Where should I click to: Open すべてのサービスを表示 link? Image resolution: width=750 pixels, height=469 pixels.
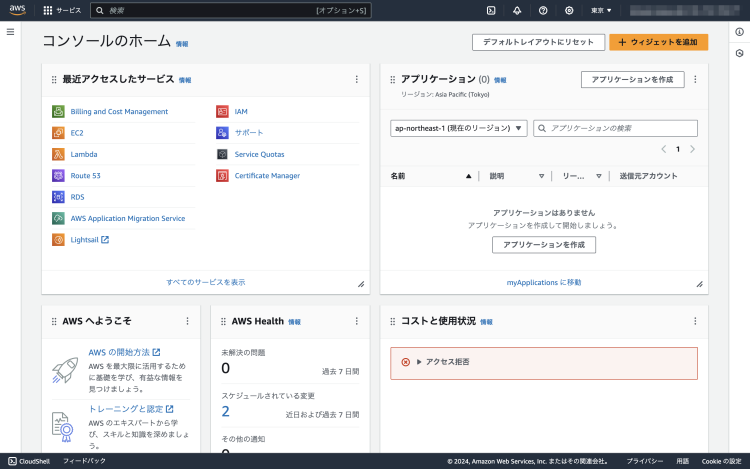[x=206, y=282]
